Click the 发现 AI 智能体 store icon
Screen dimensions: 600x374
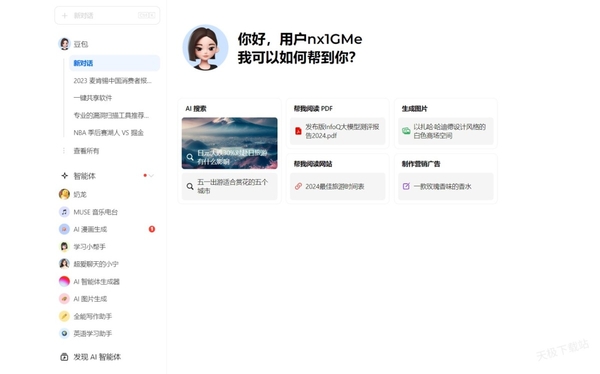point(64,357)
